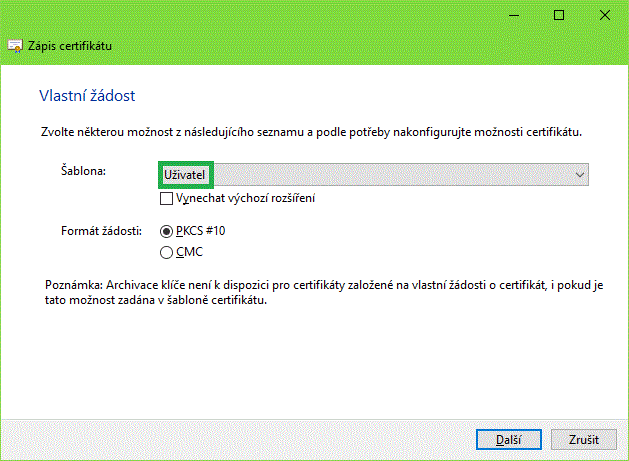Click the Šablona field label
The image size is (629, 461).
pos(83,172)
